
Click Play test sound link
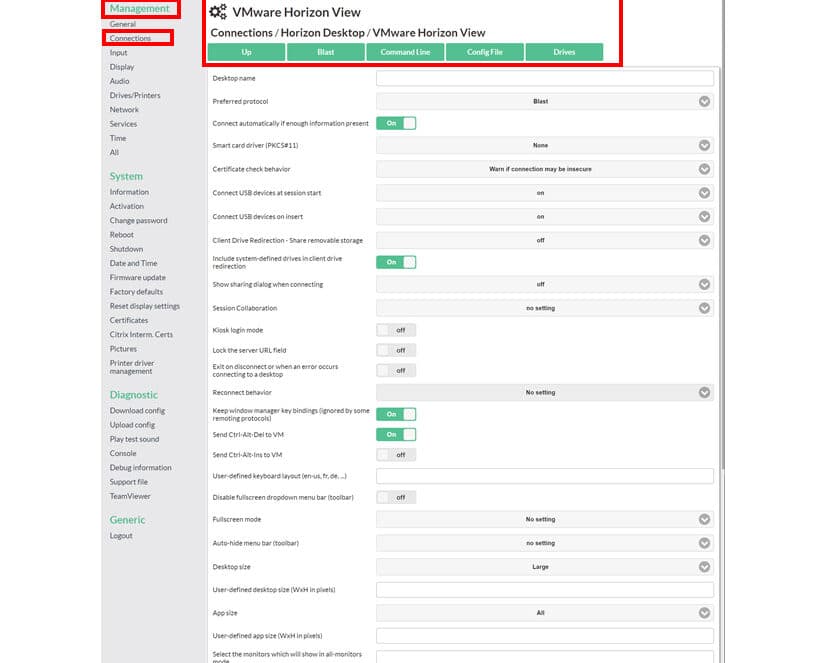click(x=135, y=439)
